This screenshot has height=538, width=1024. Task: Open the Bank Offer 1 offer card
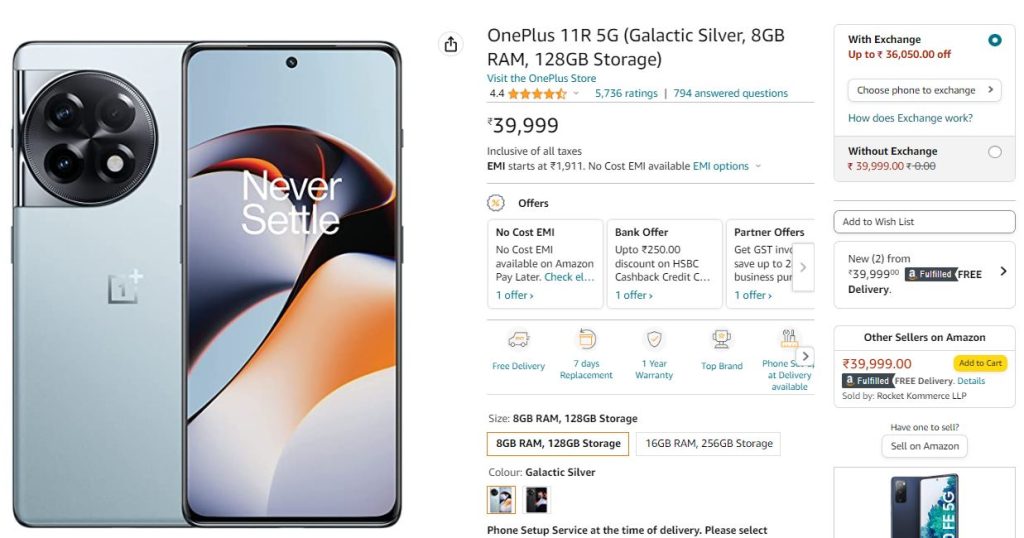[x=665, y=264]
